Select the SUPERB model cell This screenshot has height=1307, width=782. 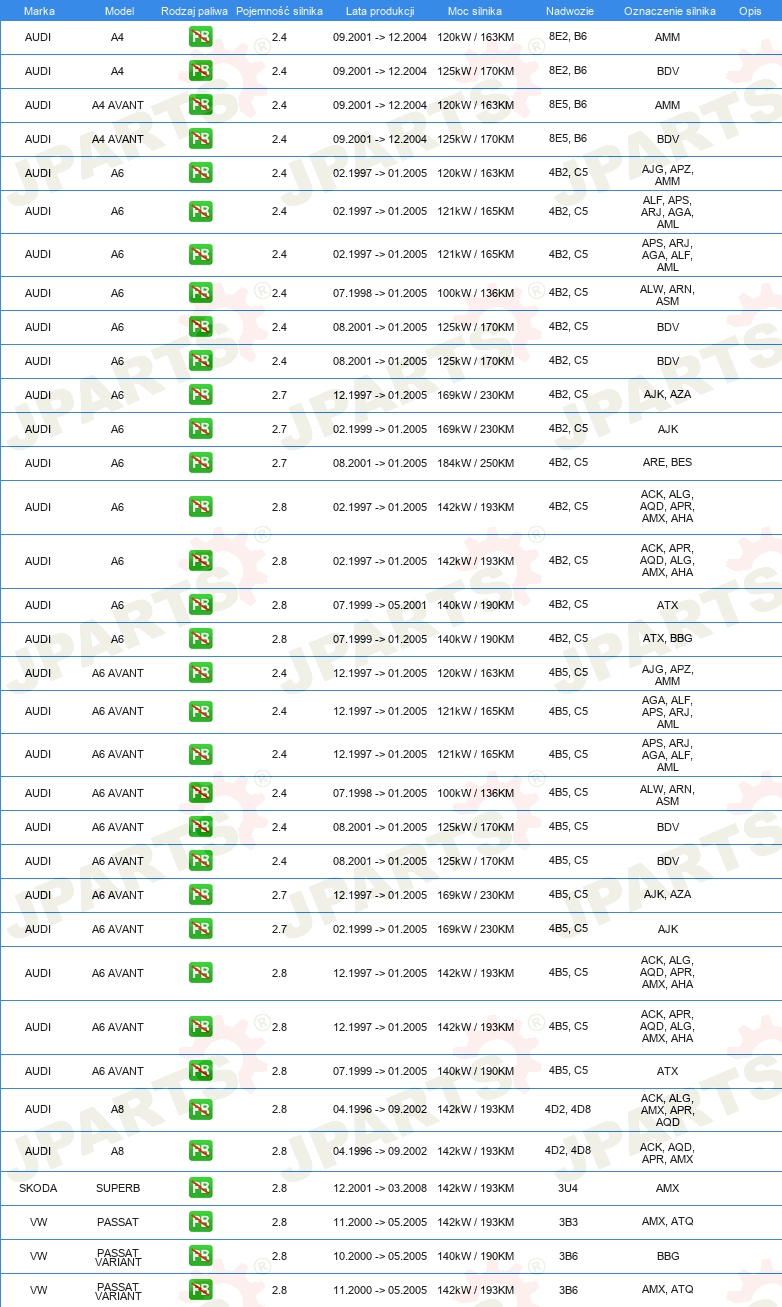tap(118, 1188)
